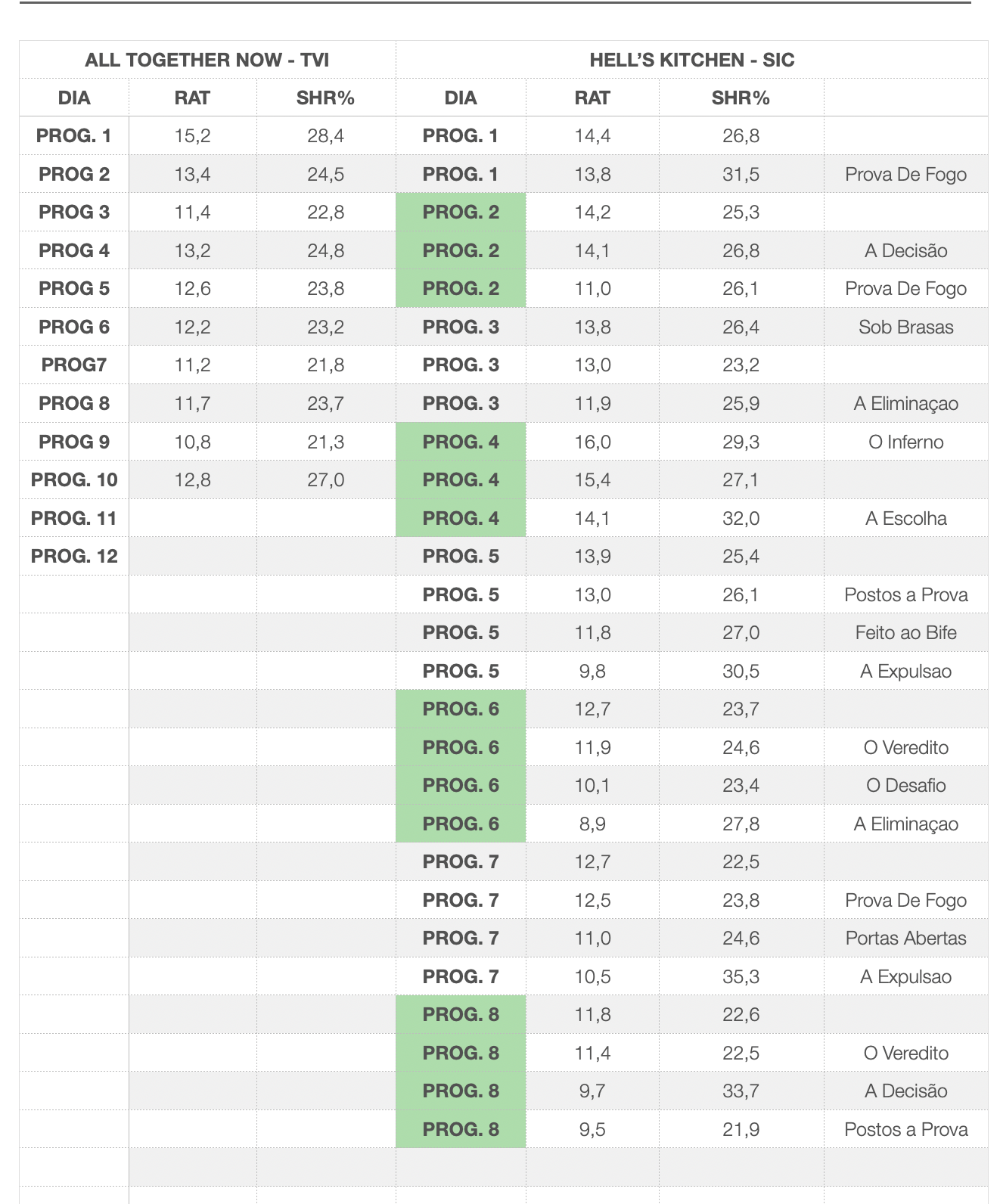Select the Feito ao Bife cell
Viewport: 1000px width, 1204px height.
click(x=905, y=632)
